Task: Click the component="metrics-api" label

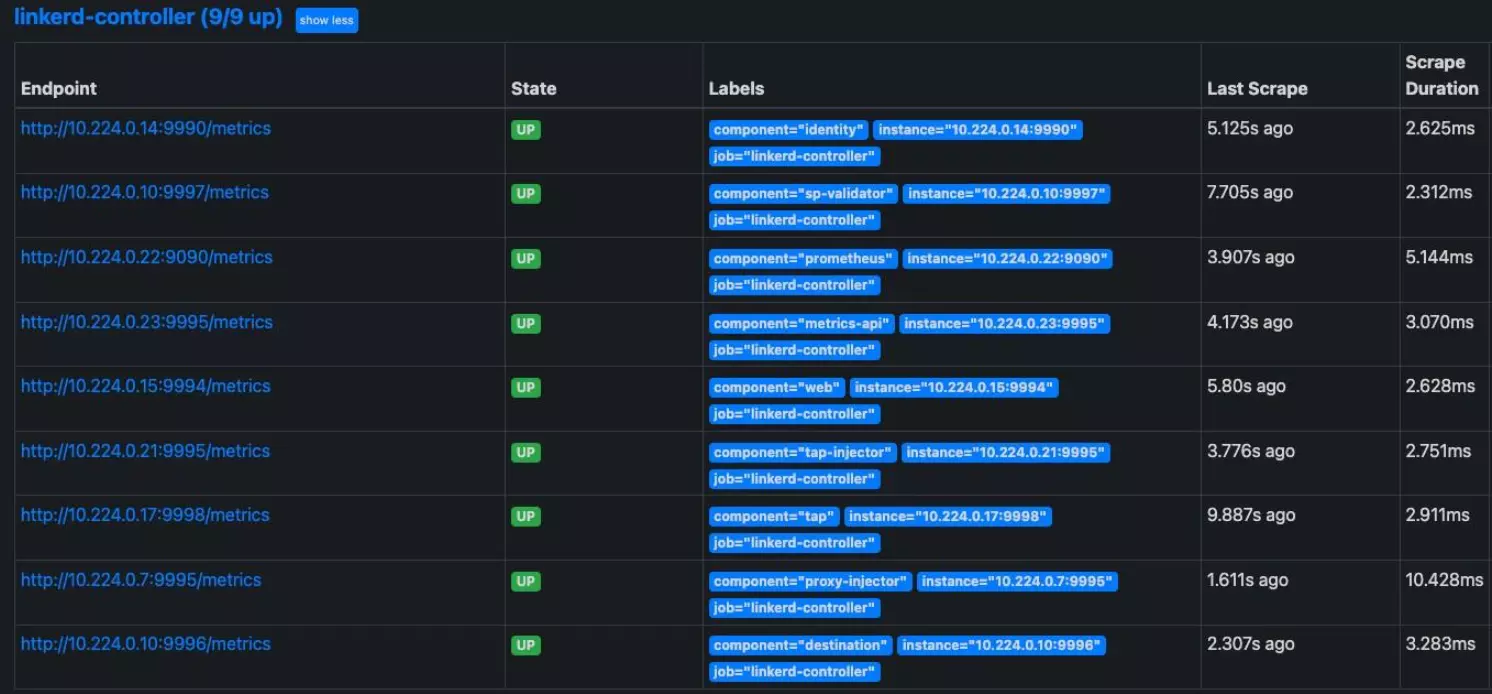Action: (802, 324)
